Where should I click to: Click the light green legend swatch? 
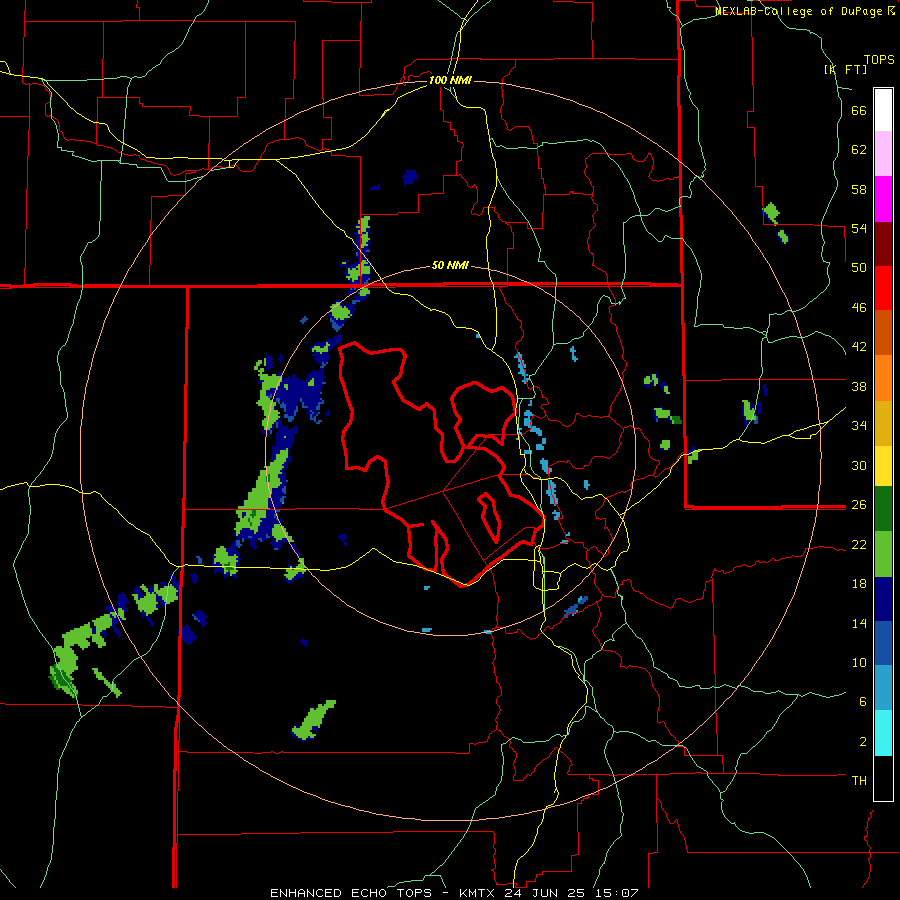pyautogui.click(x=883, y=554)
